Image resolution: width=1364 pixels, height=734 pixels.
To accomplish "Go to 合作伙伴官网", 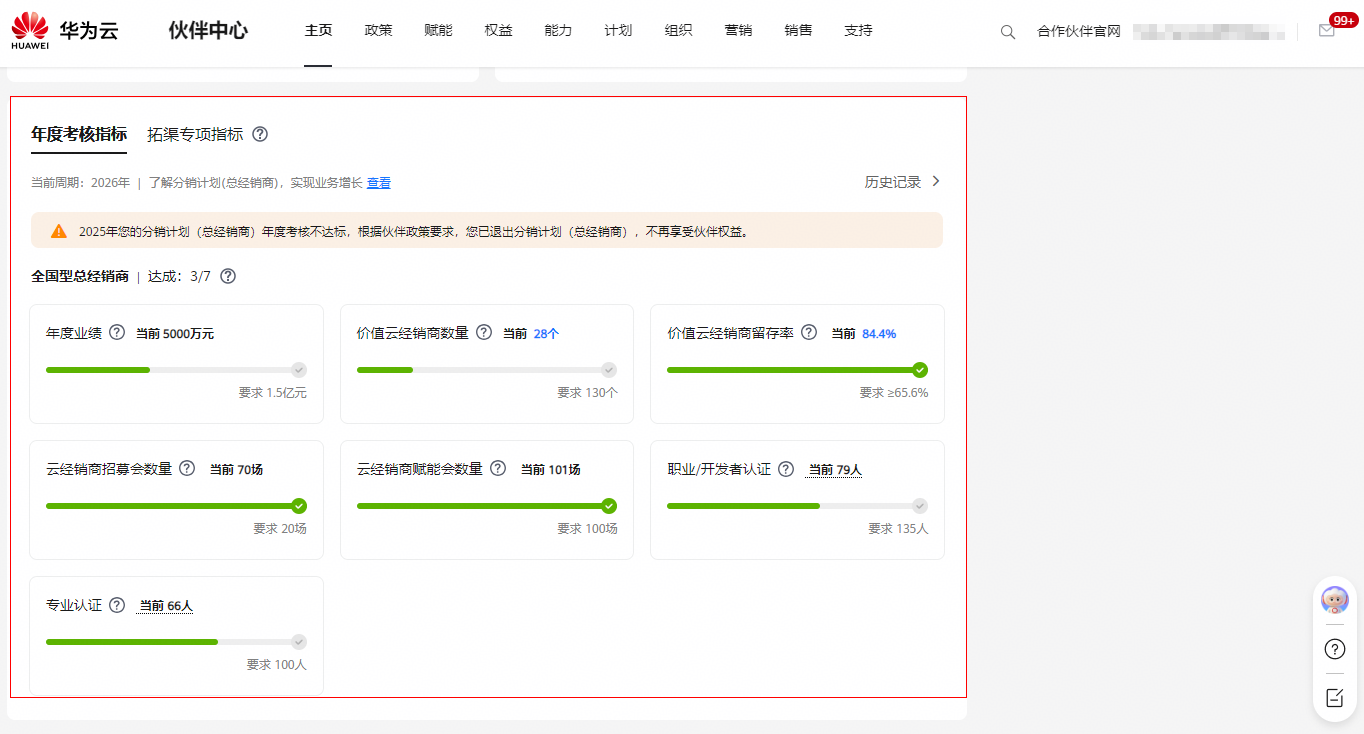I will pyautogui.click(x=1079, y=32).
